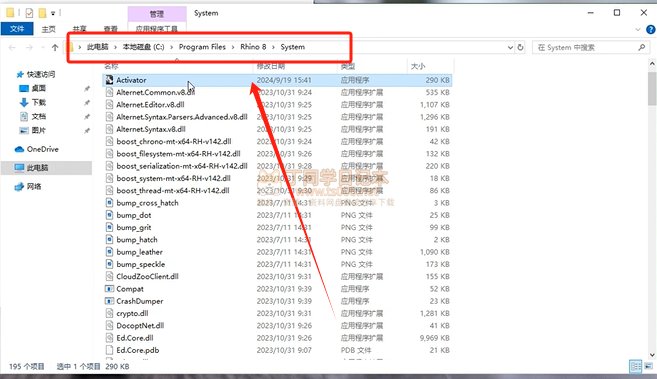Click System in the address path
The image size is (657, 379).
pyautogui.click(x=292, y=47)
